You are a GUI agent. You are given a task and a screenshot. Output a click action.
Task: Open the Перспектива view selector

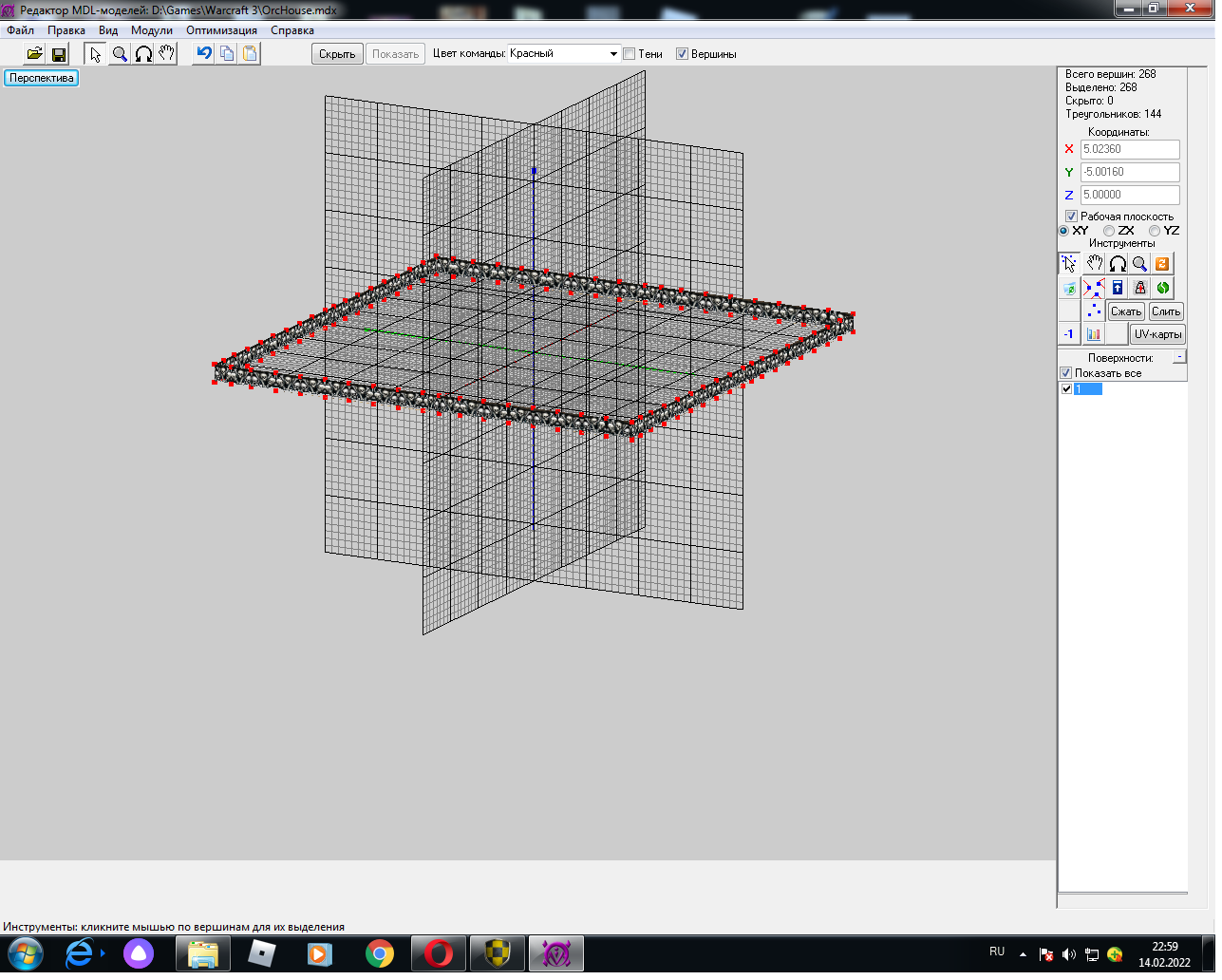42,78
